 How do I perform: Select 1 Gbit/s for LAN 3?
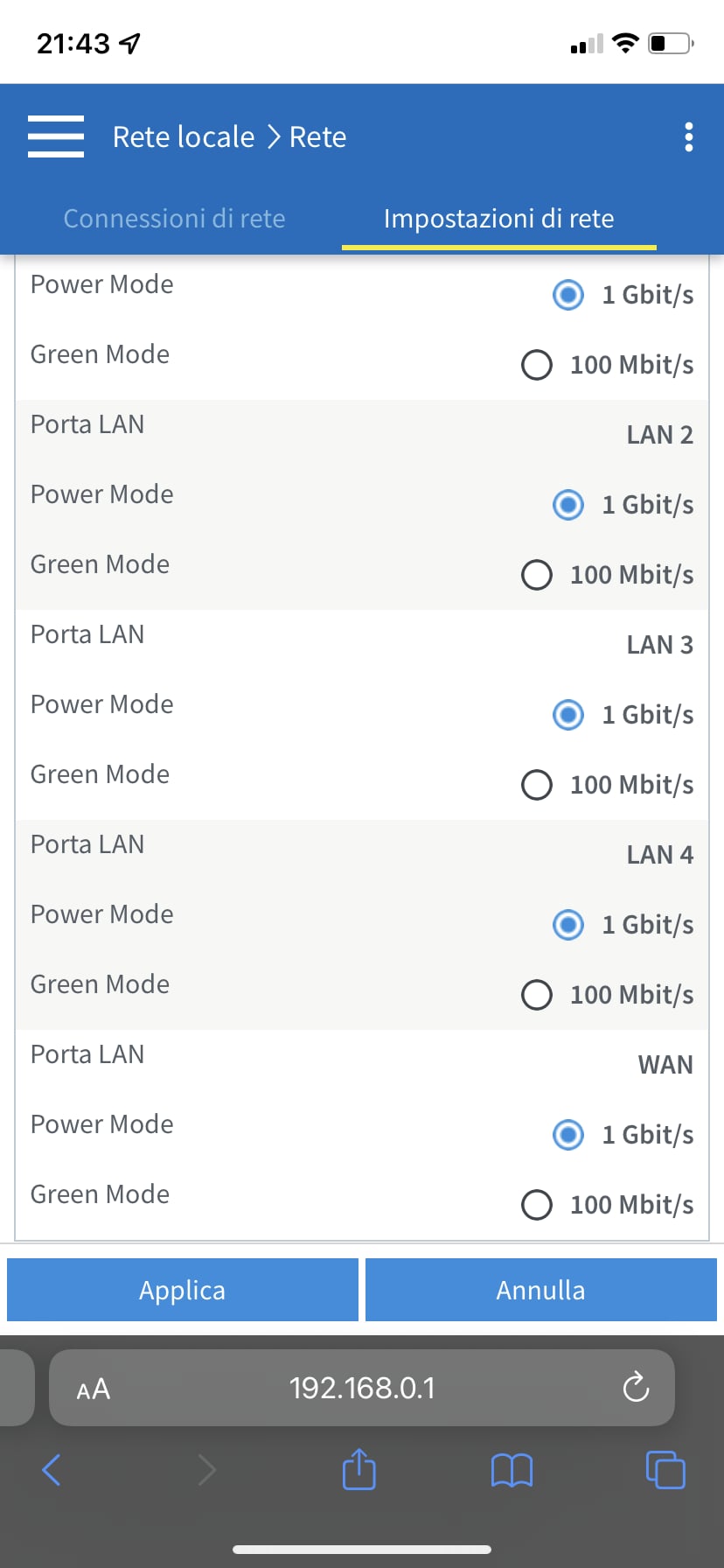pyautogui.click(x=568, y=715)
